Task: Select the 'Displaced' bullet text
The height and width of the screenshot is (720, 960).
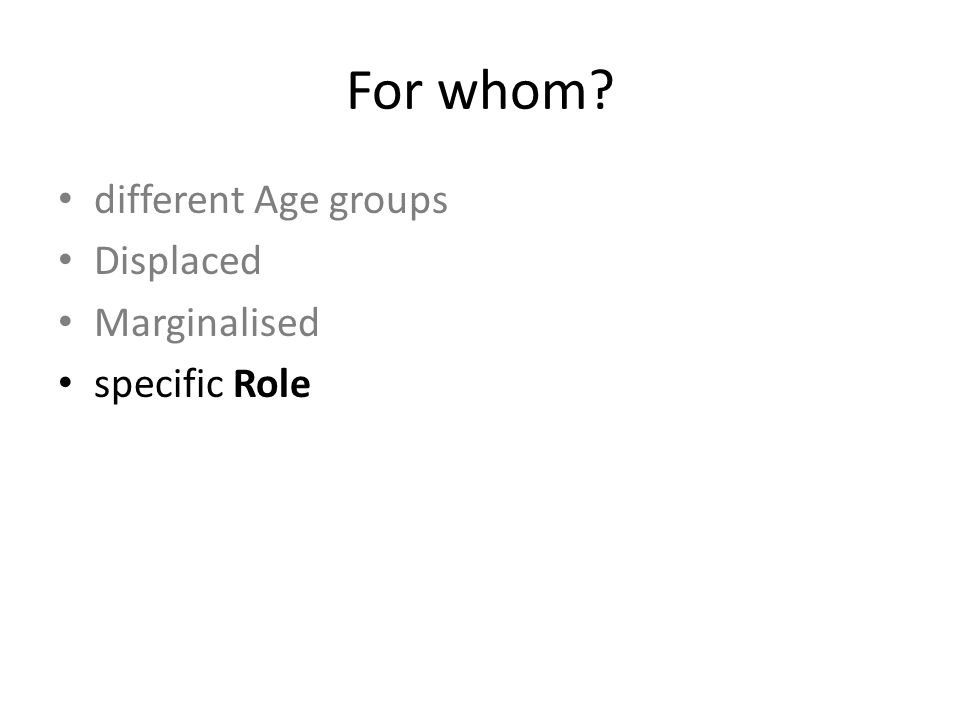Action: (x=178, y=262)
